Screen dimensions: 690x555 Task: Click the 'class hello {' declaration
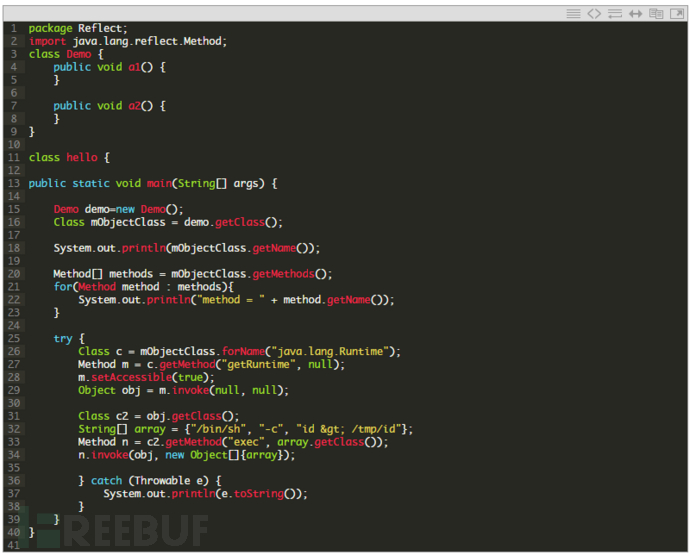coord(69,158)
